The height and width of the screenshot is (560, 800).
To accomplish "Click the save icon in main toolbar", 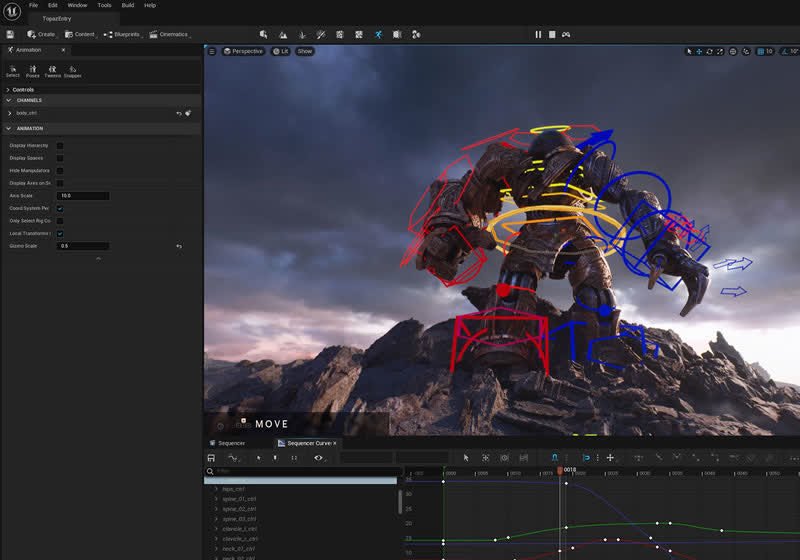I will click(10, 34).
